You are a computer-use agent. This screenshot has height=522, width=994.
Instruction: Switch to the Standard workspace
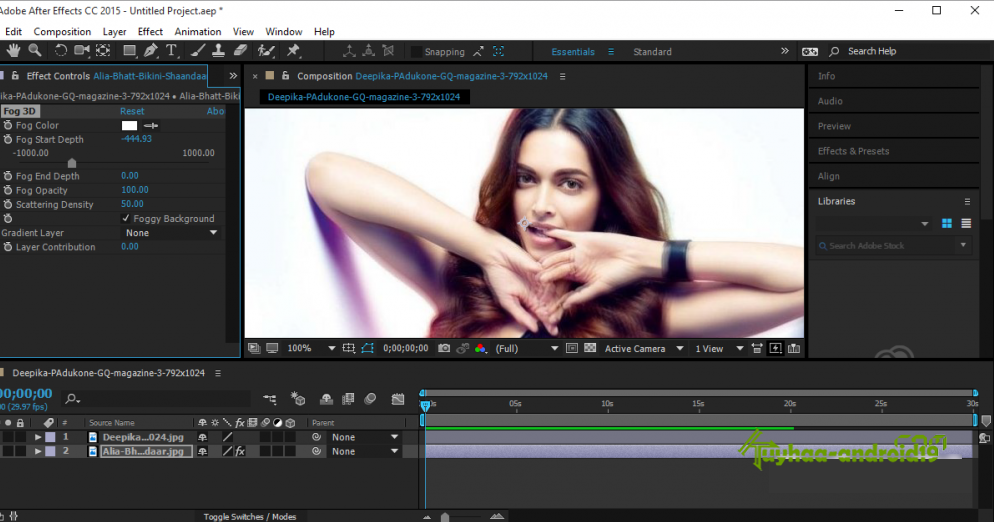[652, 52]
